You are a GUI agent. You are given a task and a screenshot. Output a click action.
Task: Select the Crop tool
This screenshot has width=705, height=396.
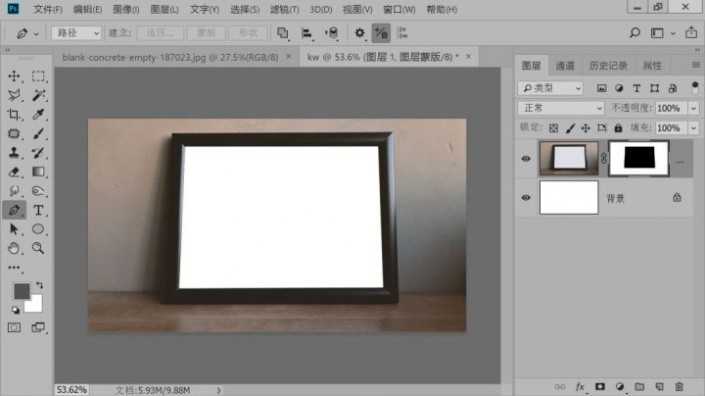pos(14,114)
